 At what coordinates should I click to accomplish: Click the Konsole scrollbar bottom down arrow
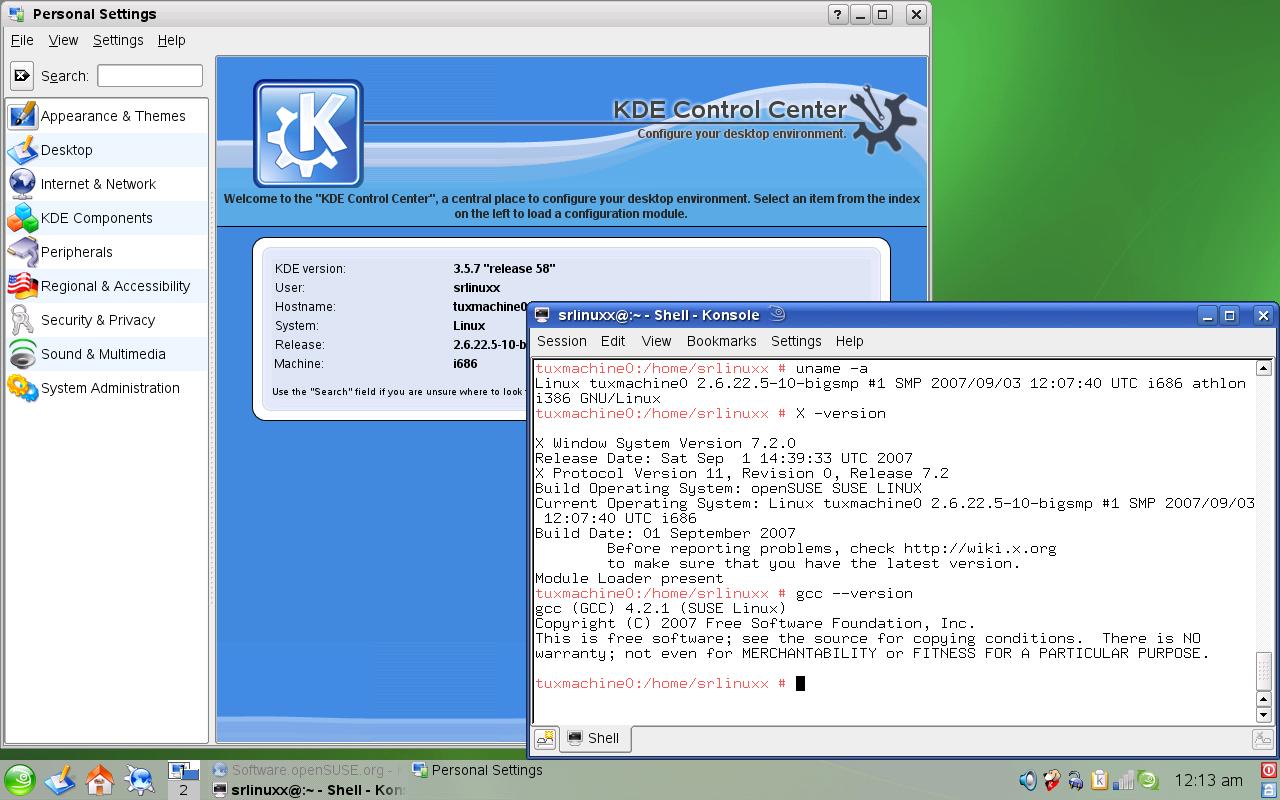(1264, 715)
